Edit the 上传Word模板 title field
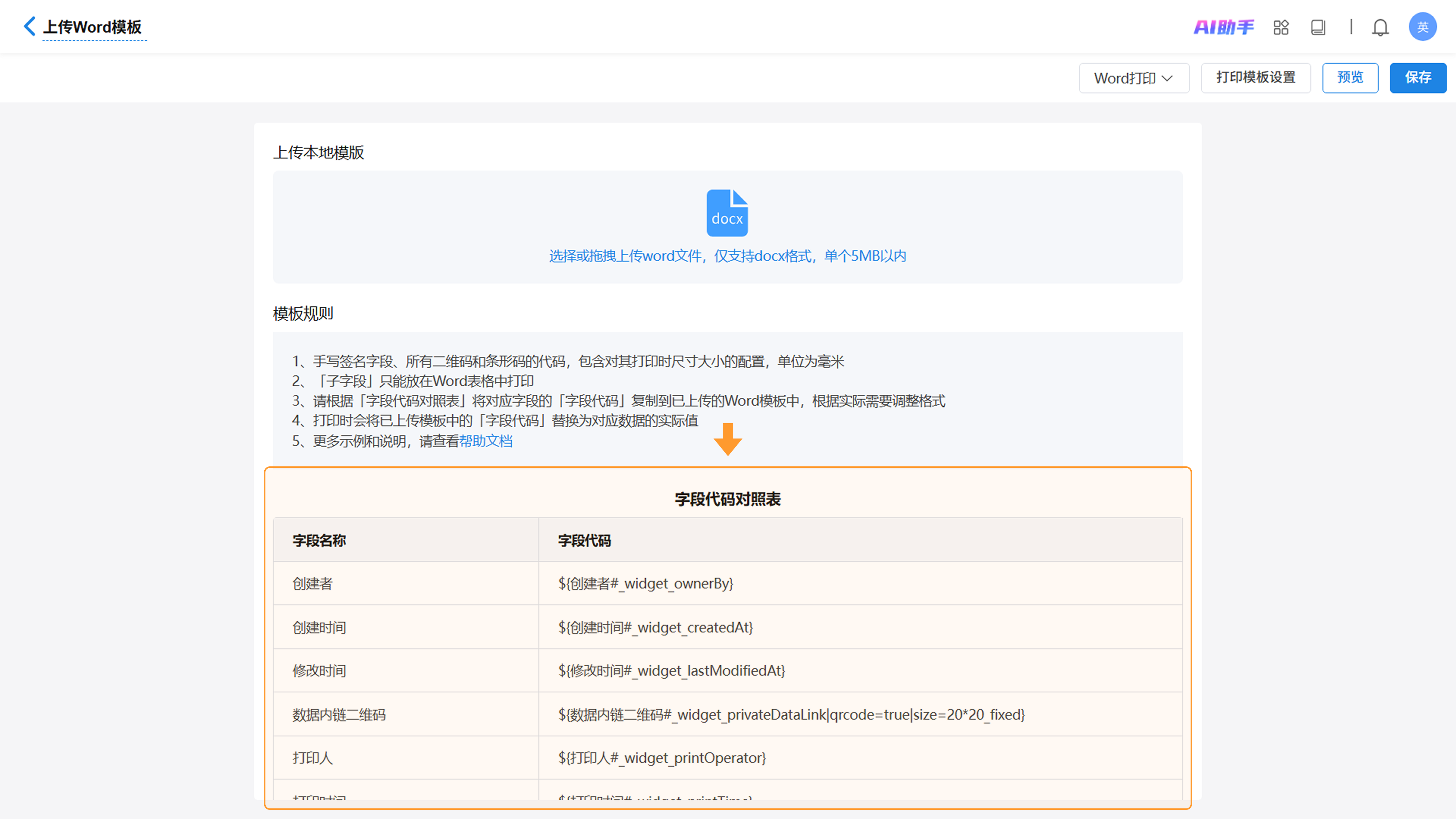1456x819 pixels. point(92,27)
